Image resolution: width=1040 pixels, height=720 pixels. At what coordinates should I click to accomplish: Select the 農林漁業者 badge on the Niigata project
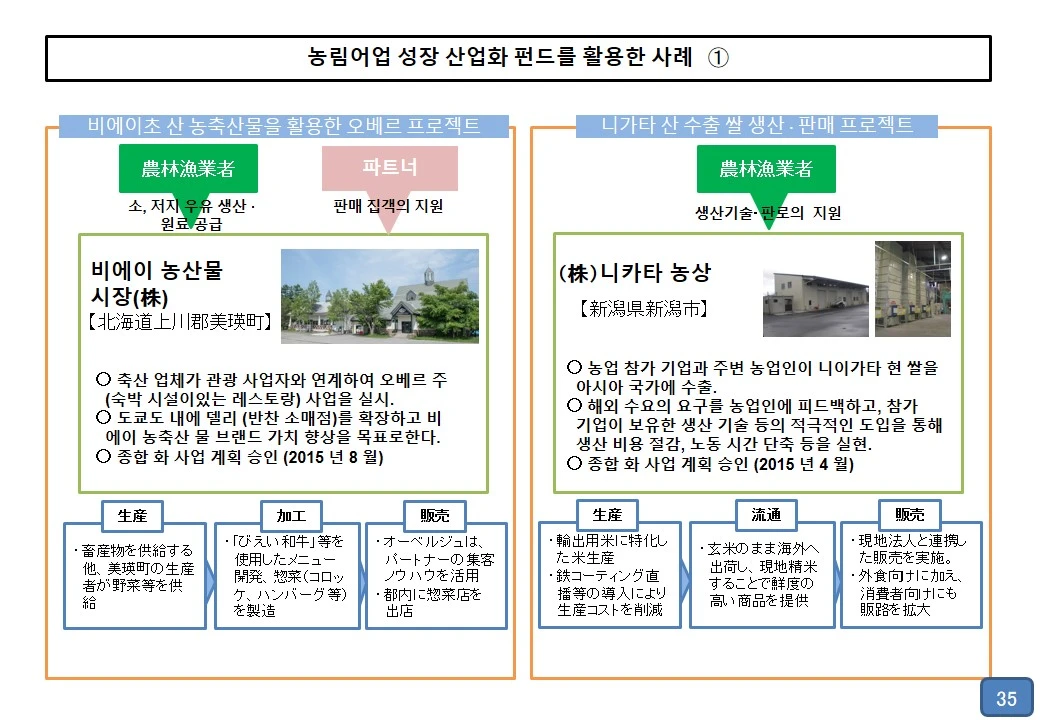click(x=766, y=168)
